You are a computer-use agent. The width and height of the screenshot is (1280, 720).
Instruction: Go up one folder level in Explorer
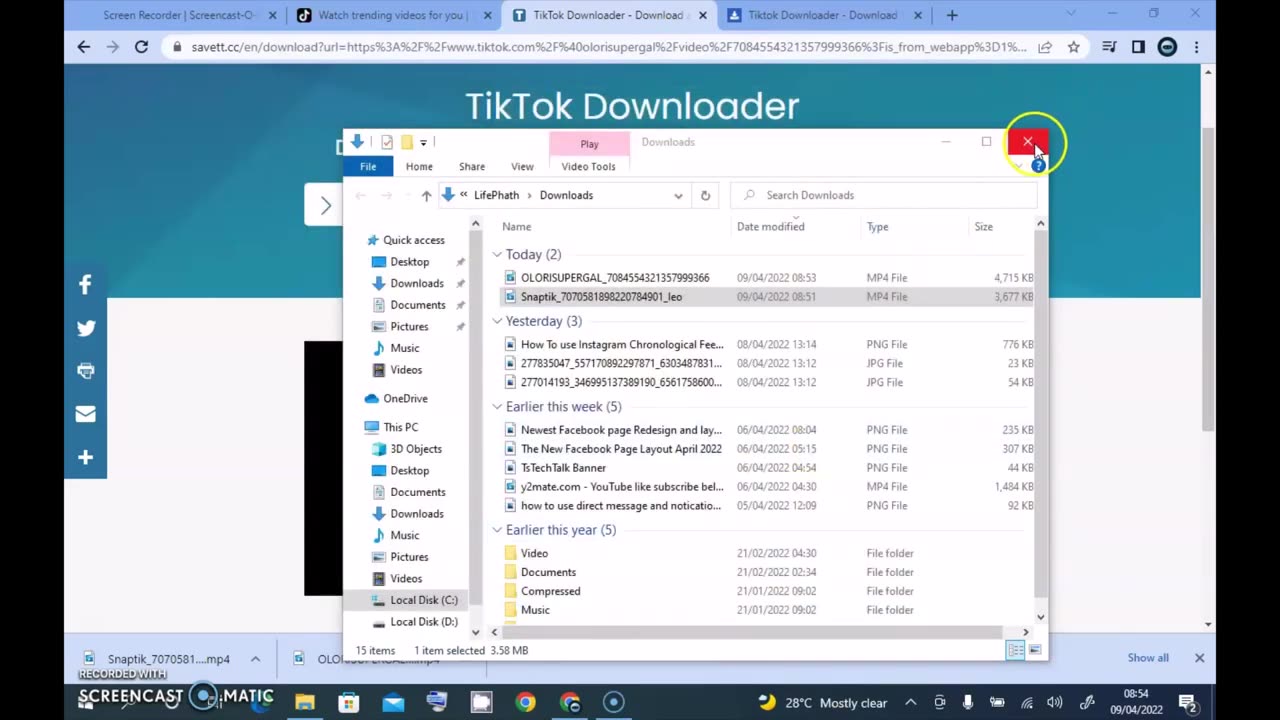point(426,195)
